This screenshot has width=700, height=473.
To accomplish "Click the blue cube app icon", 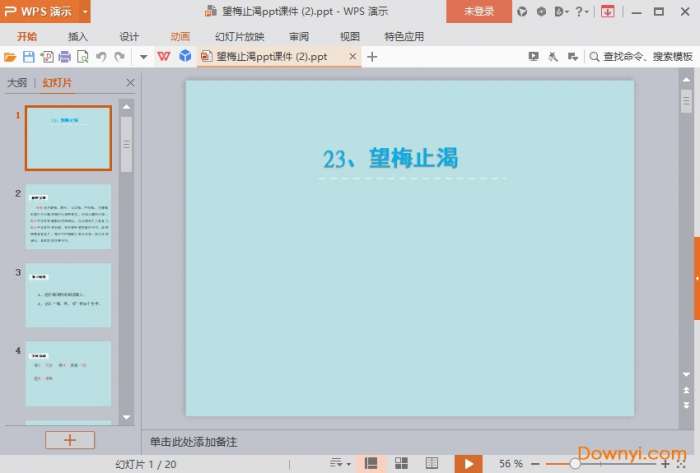I will pyautogui.click(x=185, y=56).
